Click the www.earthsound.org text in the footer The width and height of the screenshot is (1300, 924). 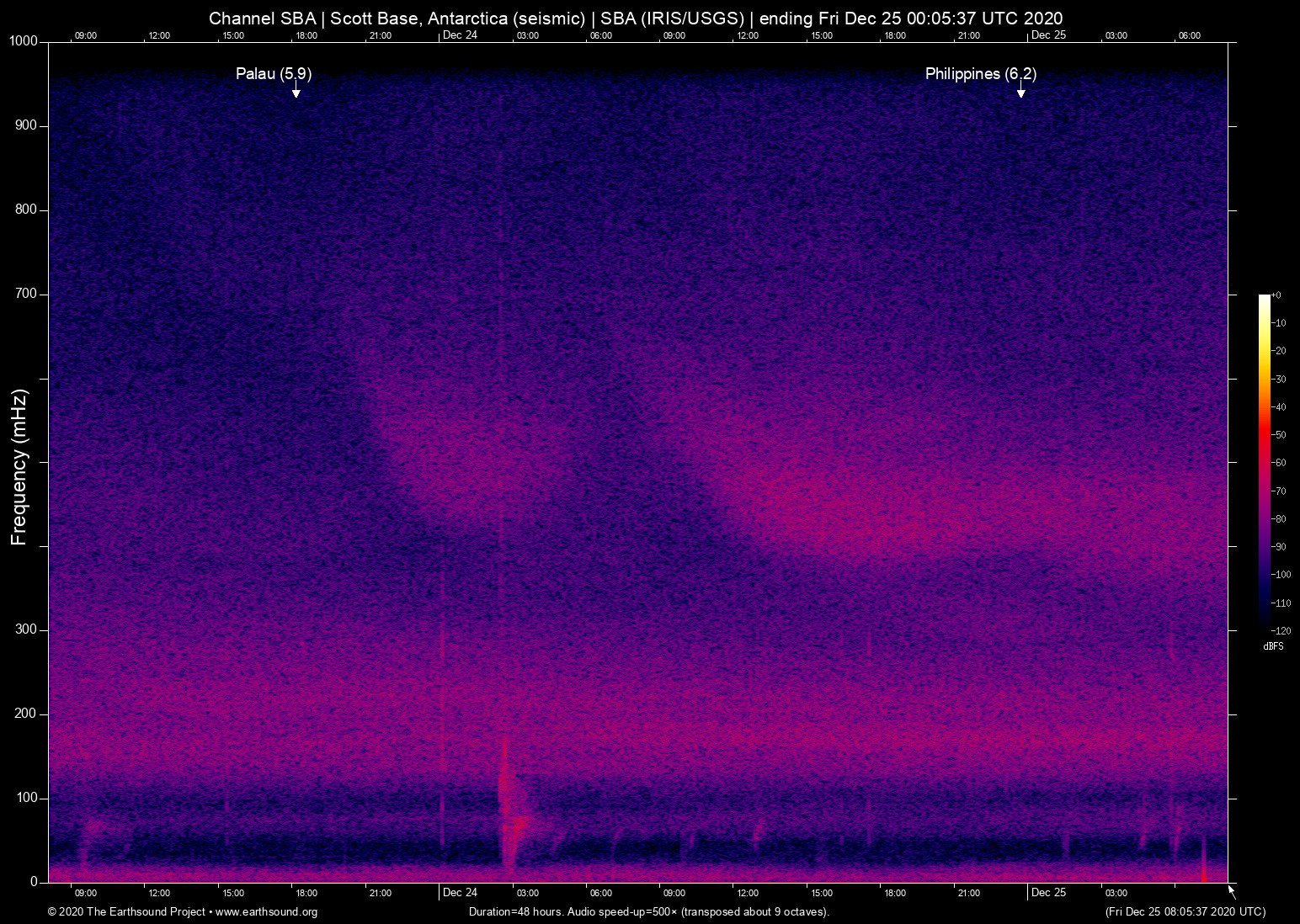tap(266, 912)
